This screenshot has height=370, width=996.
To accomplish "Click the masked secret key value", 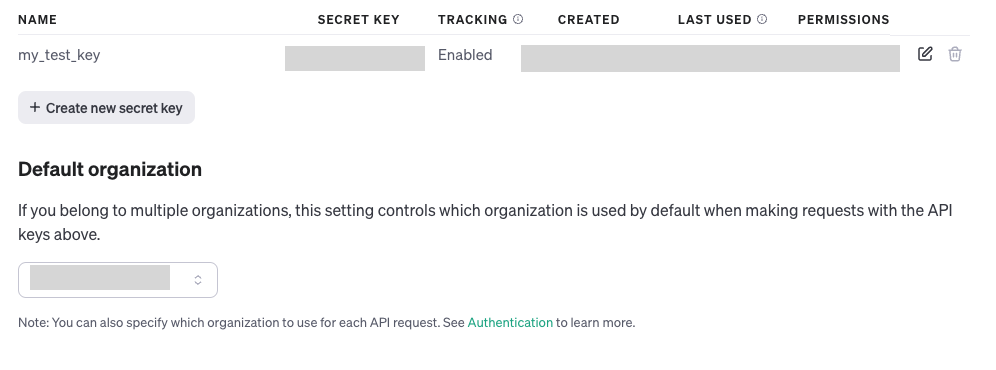I will pos(354,58).
